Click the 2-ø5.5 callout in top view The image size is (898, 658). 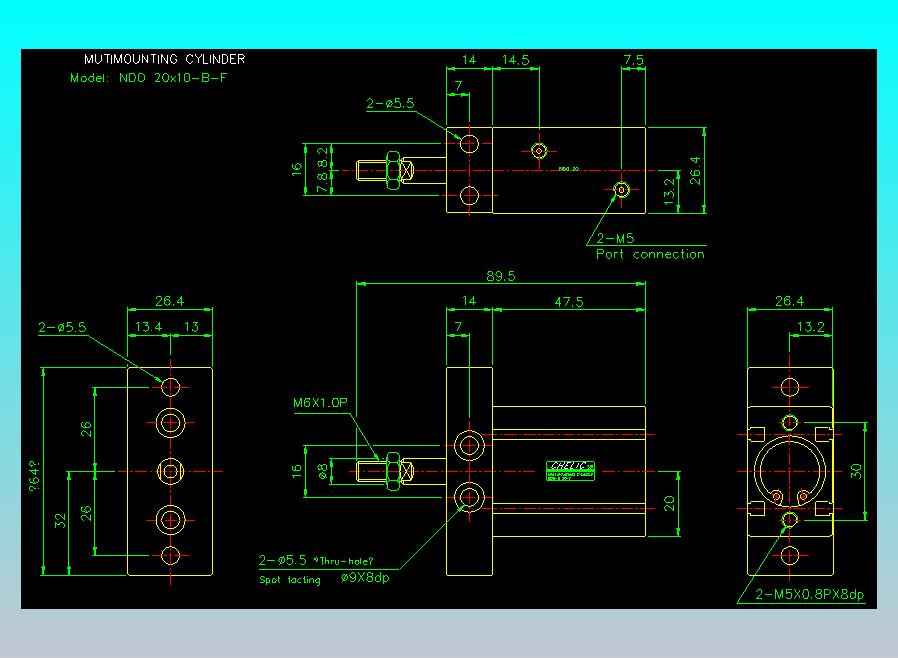coord(390,104)
